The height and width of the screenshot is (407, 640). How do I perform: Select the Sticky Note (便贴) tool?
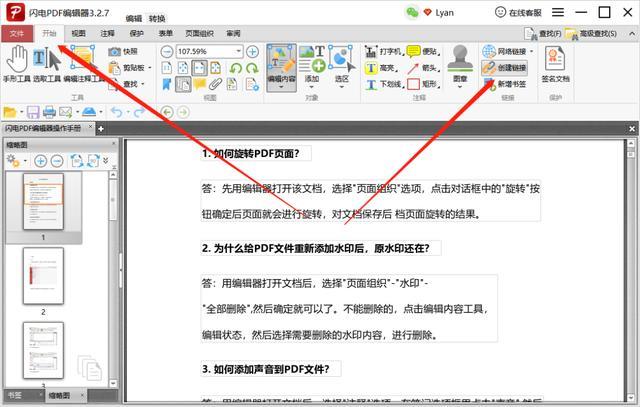pos(423,51)
